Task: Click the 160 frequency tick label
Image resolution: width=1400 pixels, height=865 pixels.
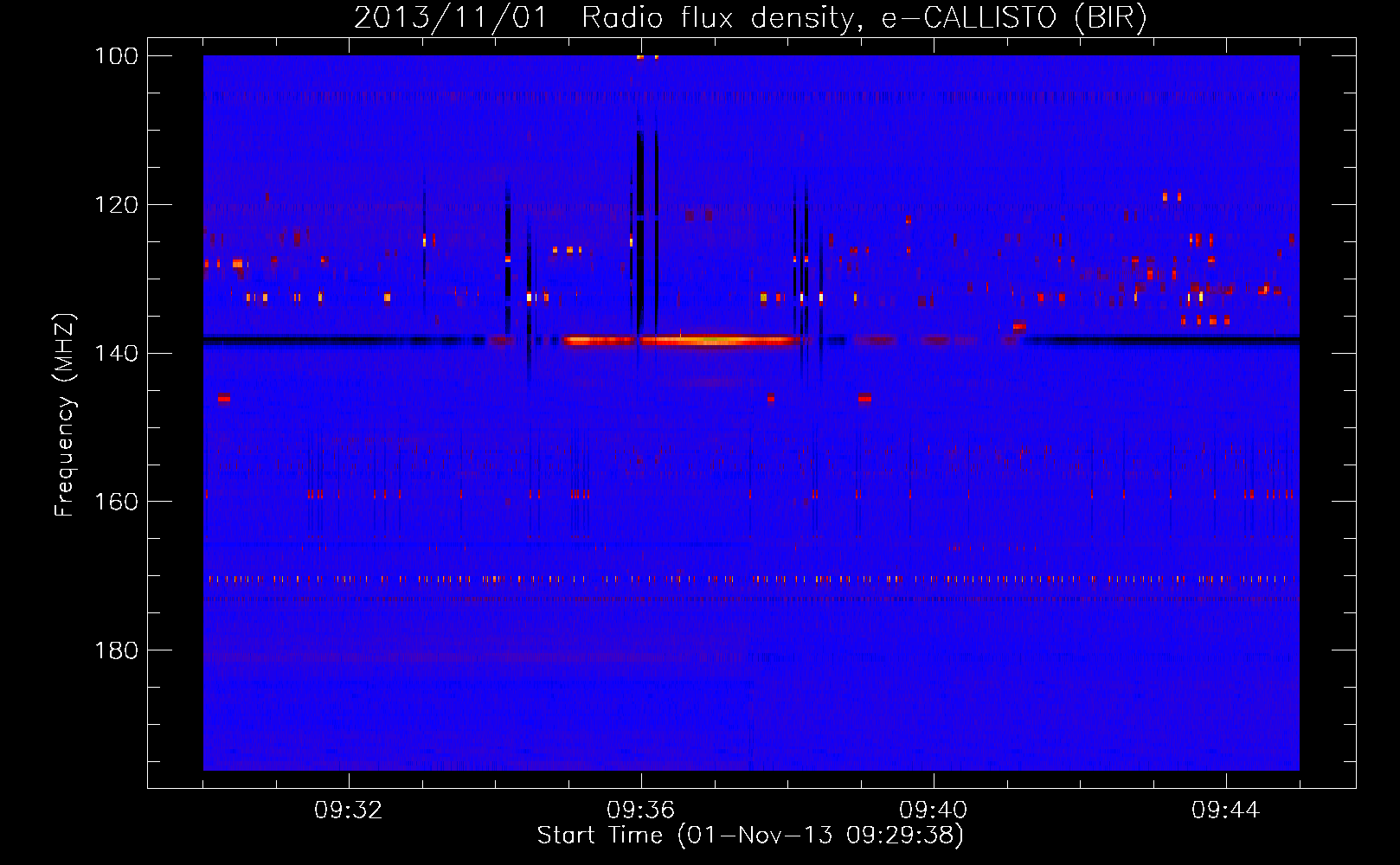Action: 118,502
